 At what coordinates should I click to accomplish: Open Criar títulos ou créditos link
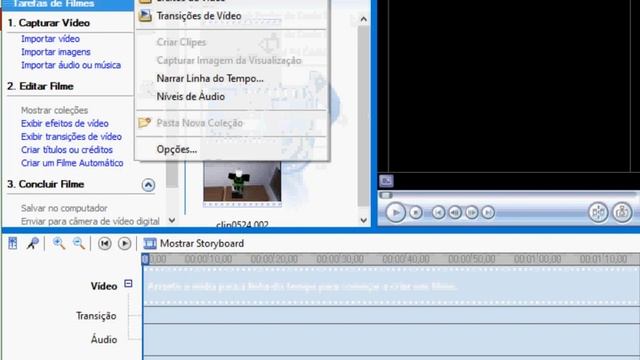[x=67, y=150]
